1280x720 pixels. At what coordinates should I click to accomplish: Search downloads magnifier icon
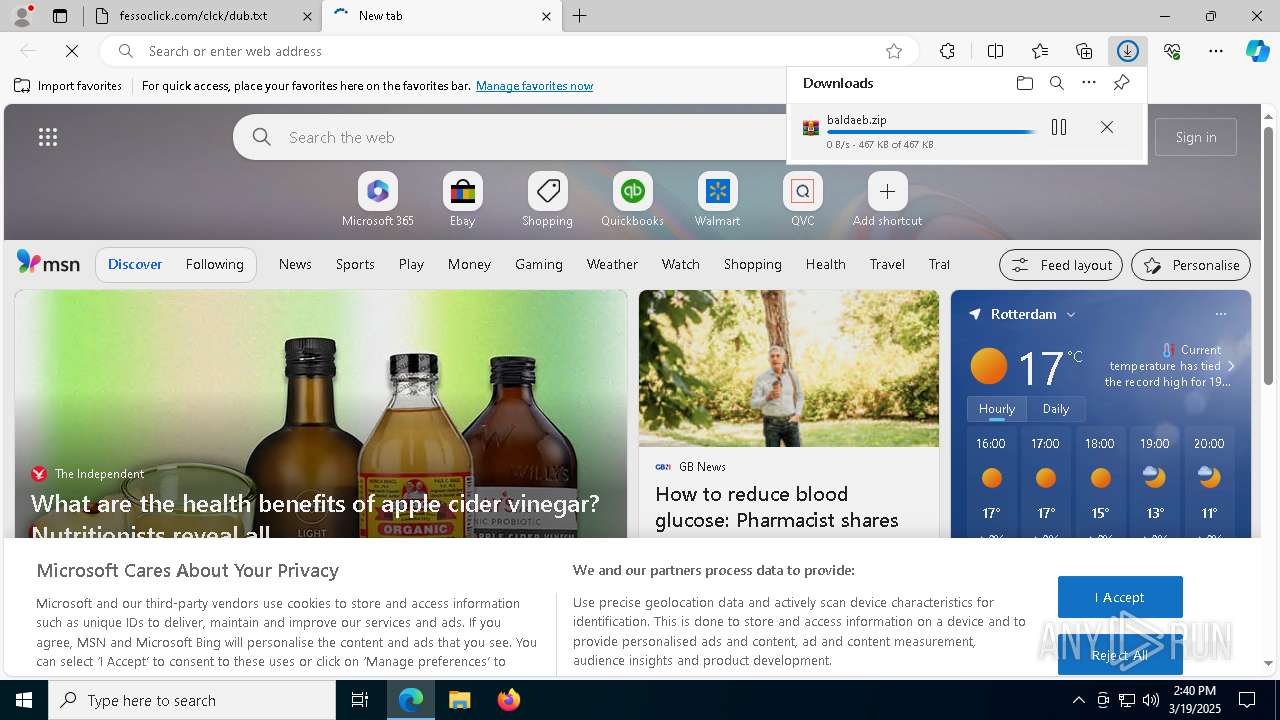[x=1057, y=83]
